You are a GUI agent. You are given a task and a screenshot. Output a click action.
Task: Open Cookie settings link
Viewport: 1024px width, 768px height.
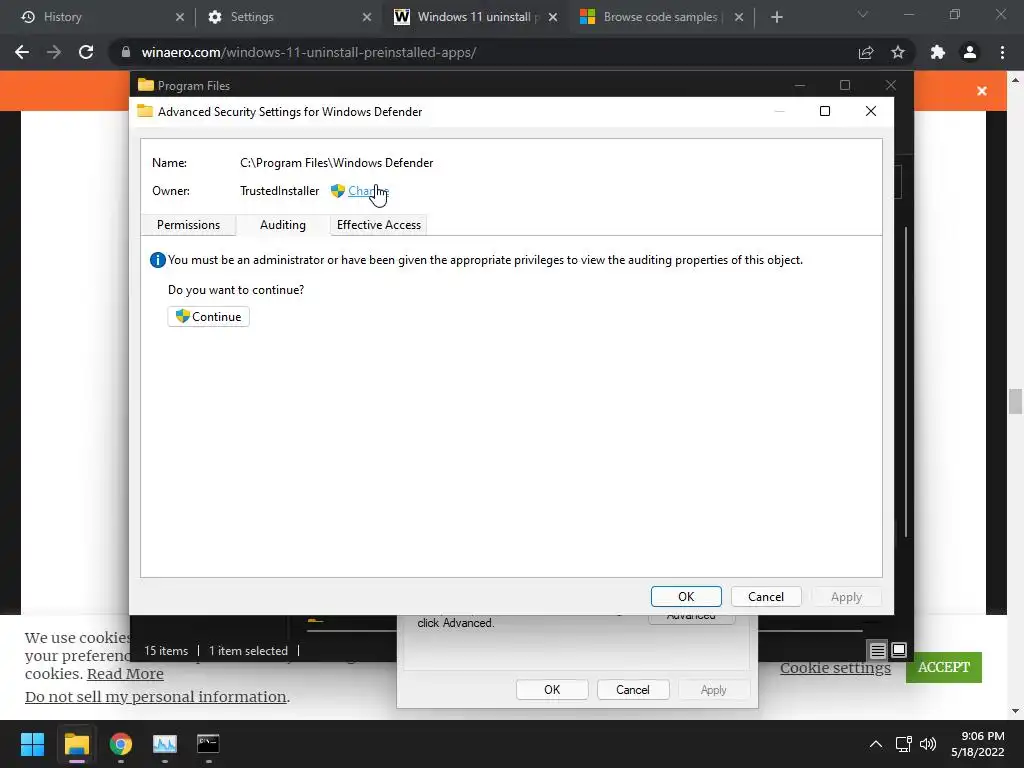point(835,668)
